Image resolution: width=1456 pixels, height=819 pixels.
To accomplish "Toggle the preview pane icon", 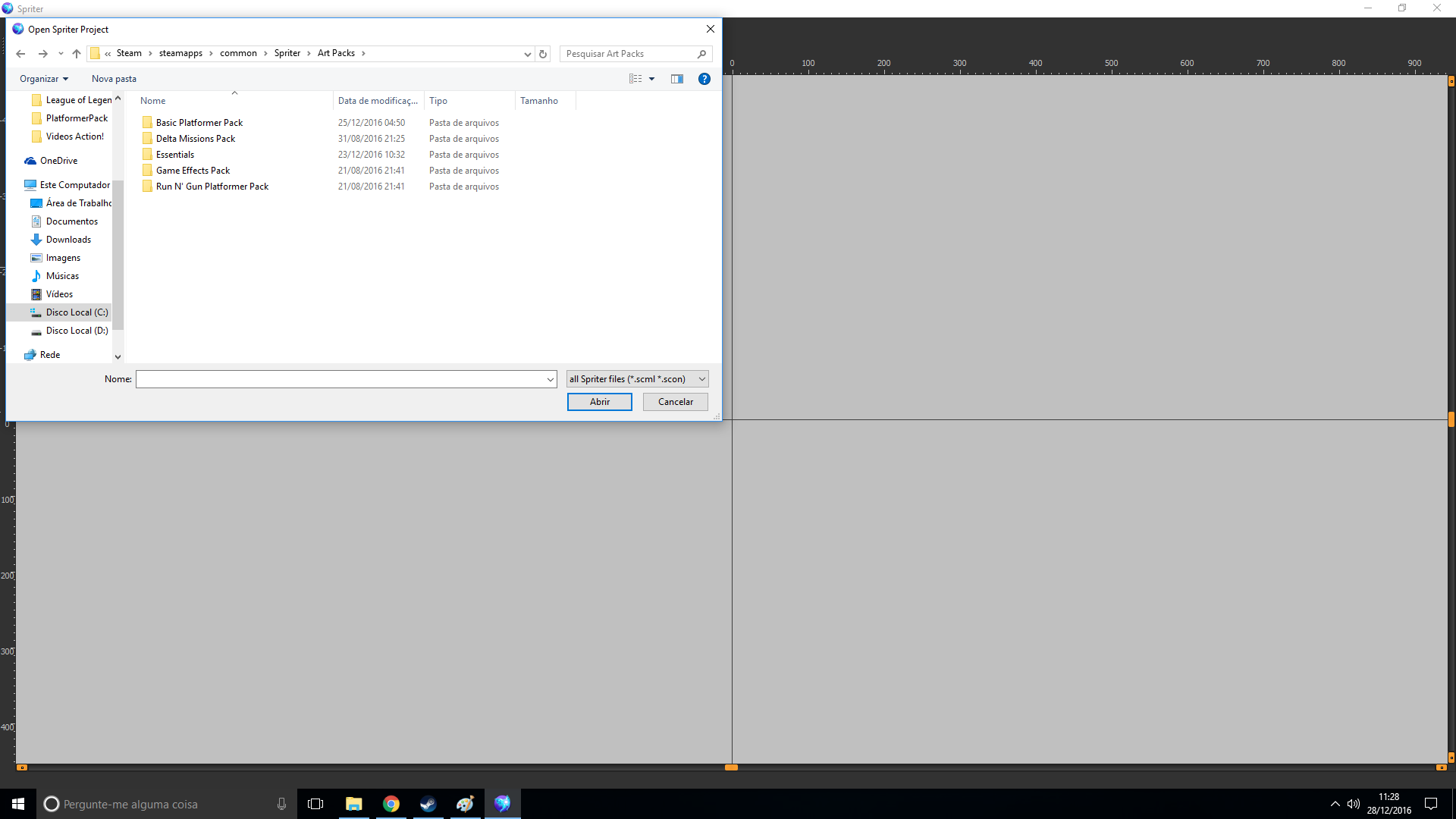I will [677, 79].
